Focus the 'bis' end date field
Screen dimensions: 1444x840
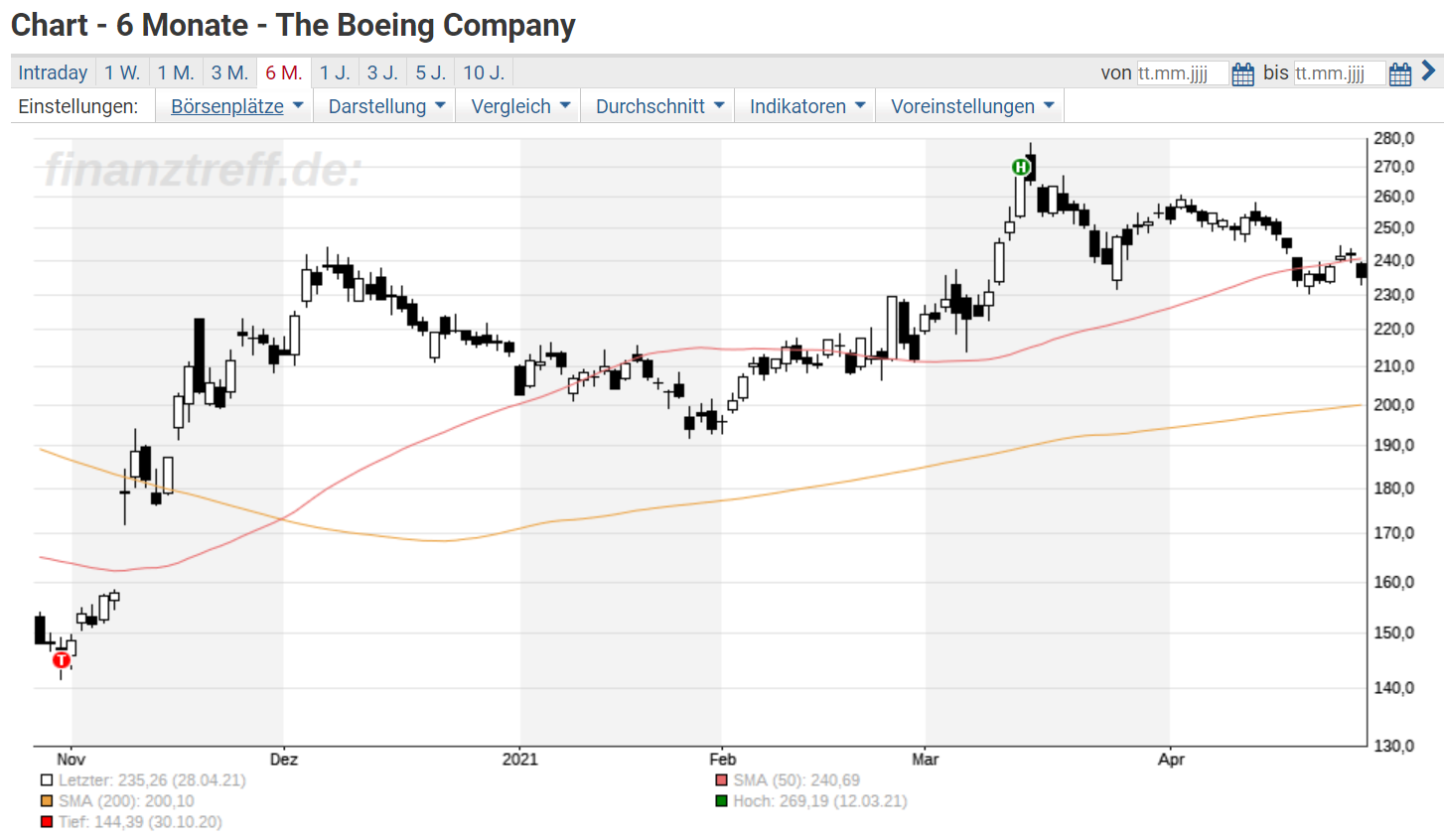[x=1339, y=73]
